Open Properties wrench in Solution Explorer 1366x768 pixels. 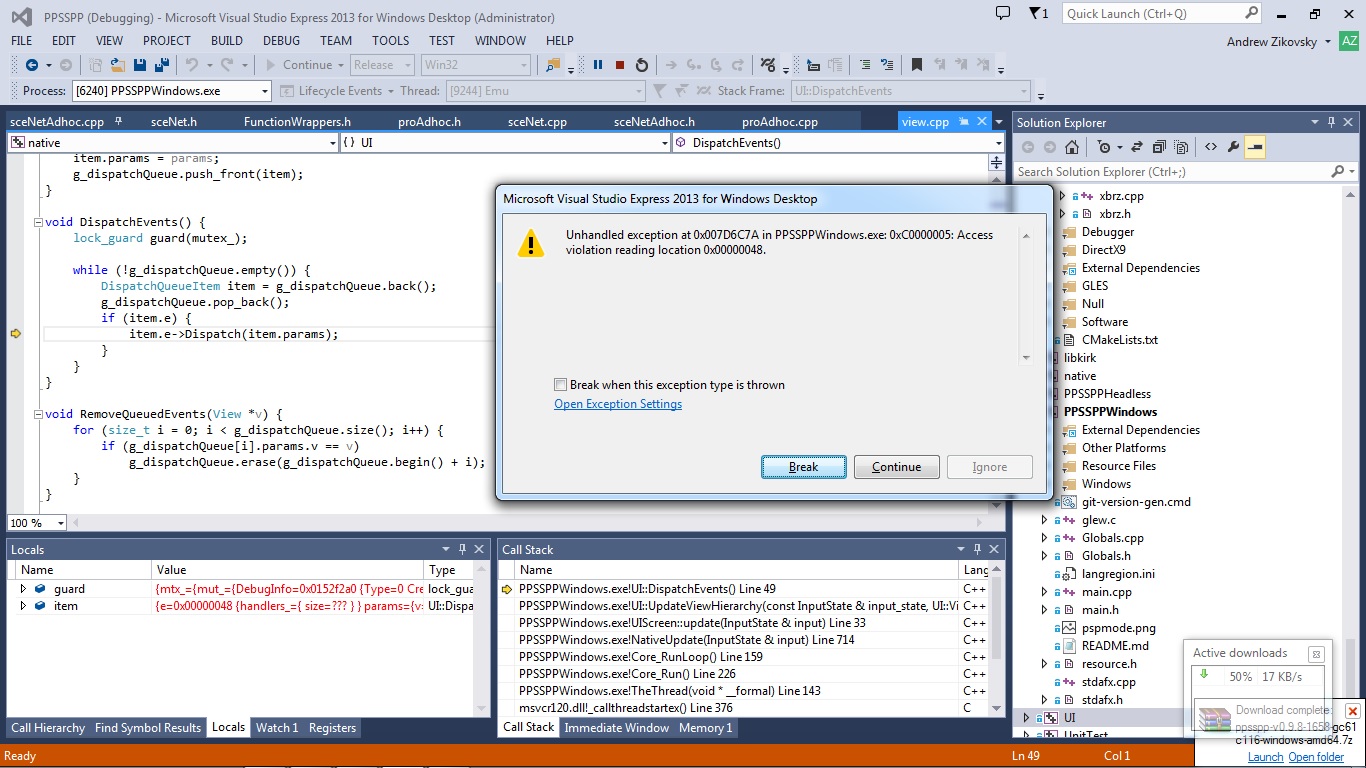pyautogui.click(x=1233, y=147)
